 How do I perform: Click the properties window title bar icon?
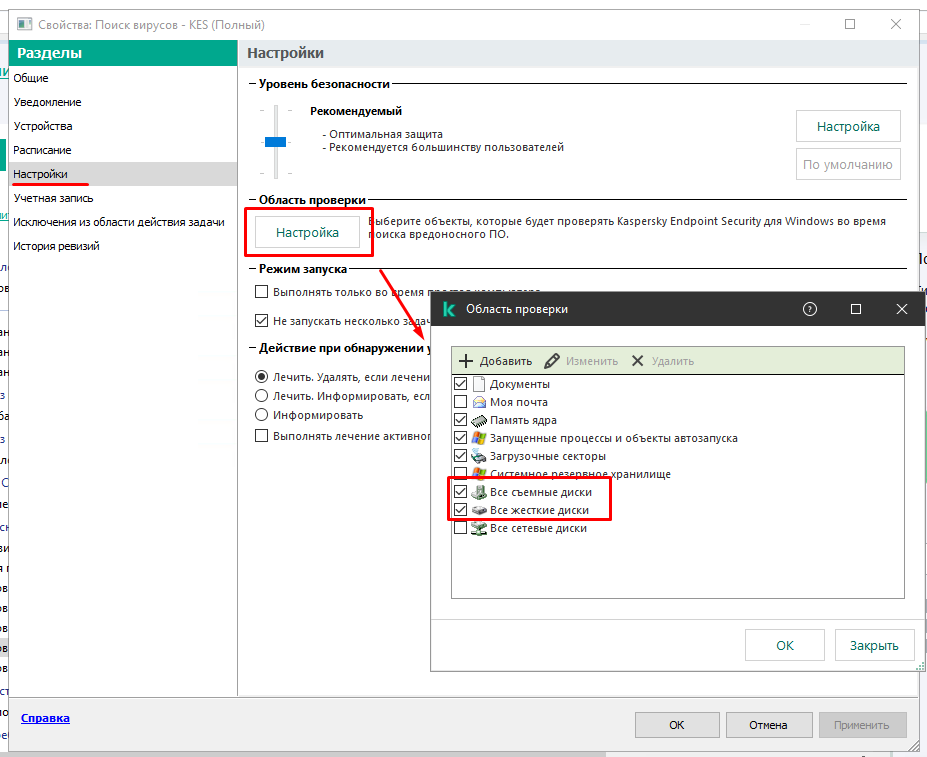click(25, 24)
